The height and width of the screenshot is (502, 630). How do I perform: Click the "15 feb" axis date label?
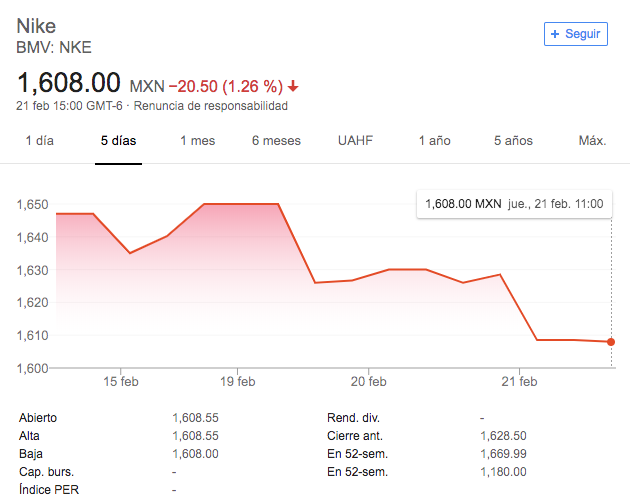[x=120, y=381]
